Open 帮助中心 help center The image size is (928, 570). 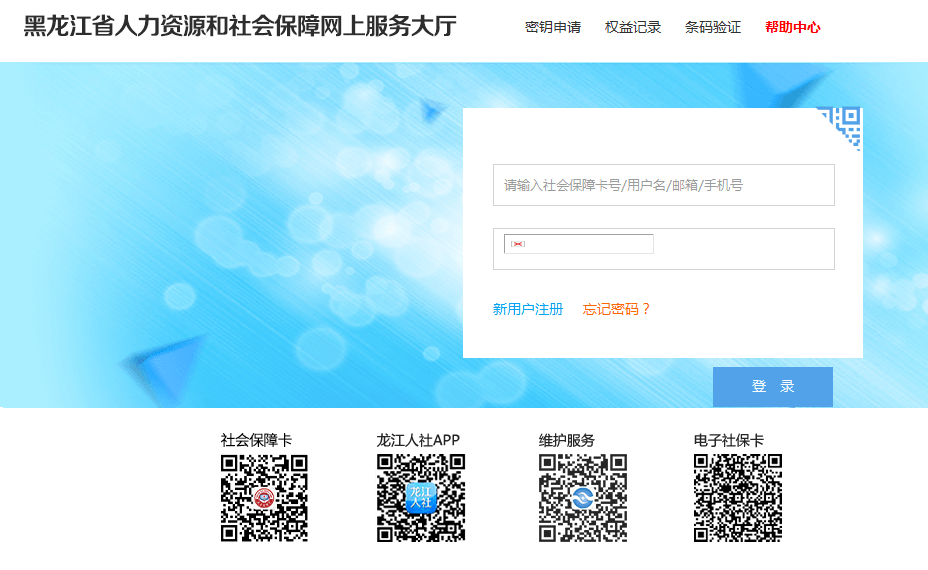pyautogui.click(x=792, y=27)
